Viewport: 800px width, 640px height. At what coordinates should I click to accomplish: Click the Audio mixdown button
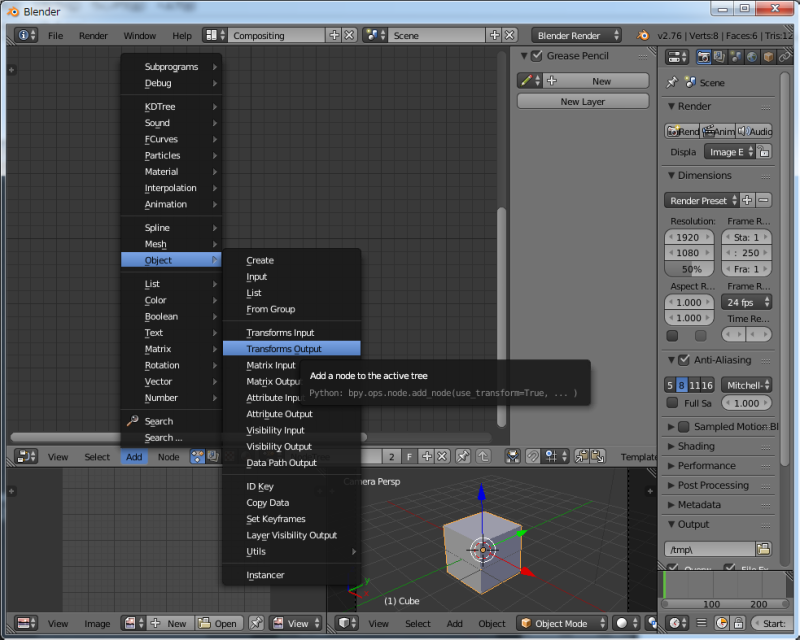click(754, 131)
